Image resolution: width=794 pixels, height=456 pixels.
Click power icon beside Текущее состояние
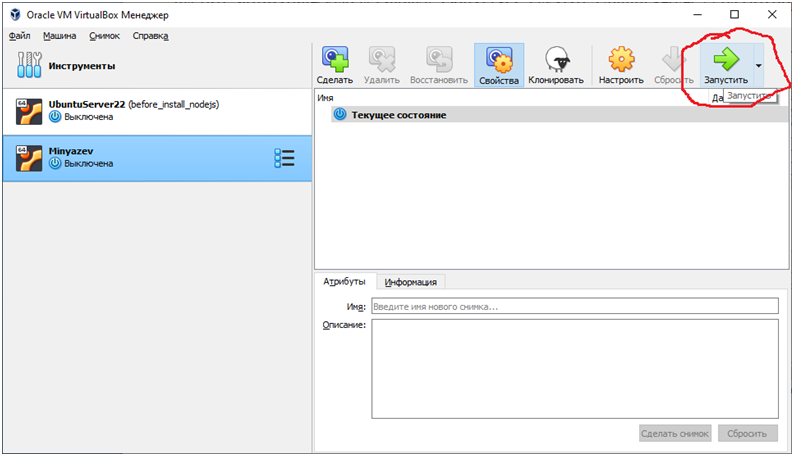pos(340,114)
